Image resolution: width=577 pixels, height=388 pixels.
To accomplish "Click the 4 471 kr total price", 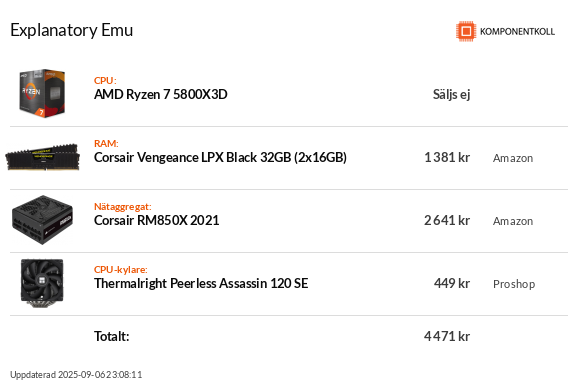I will click(x=447, y=336).
